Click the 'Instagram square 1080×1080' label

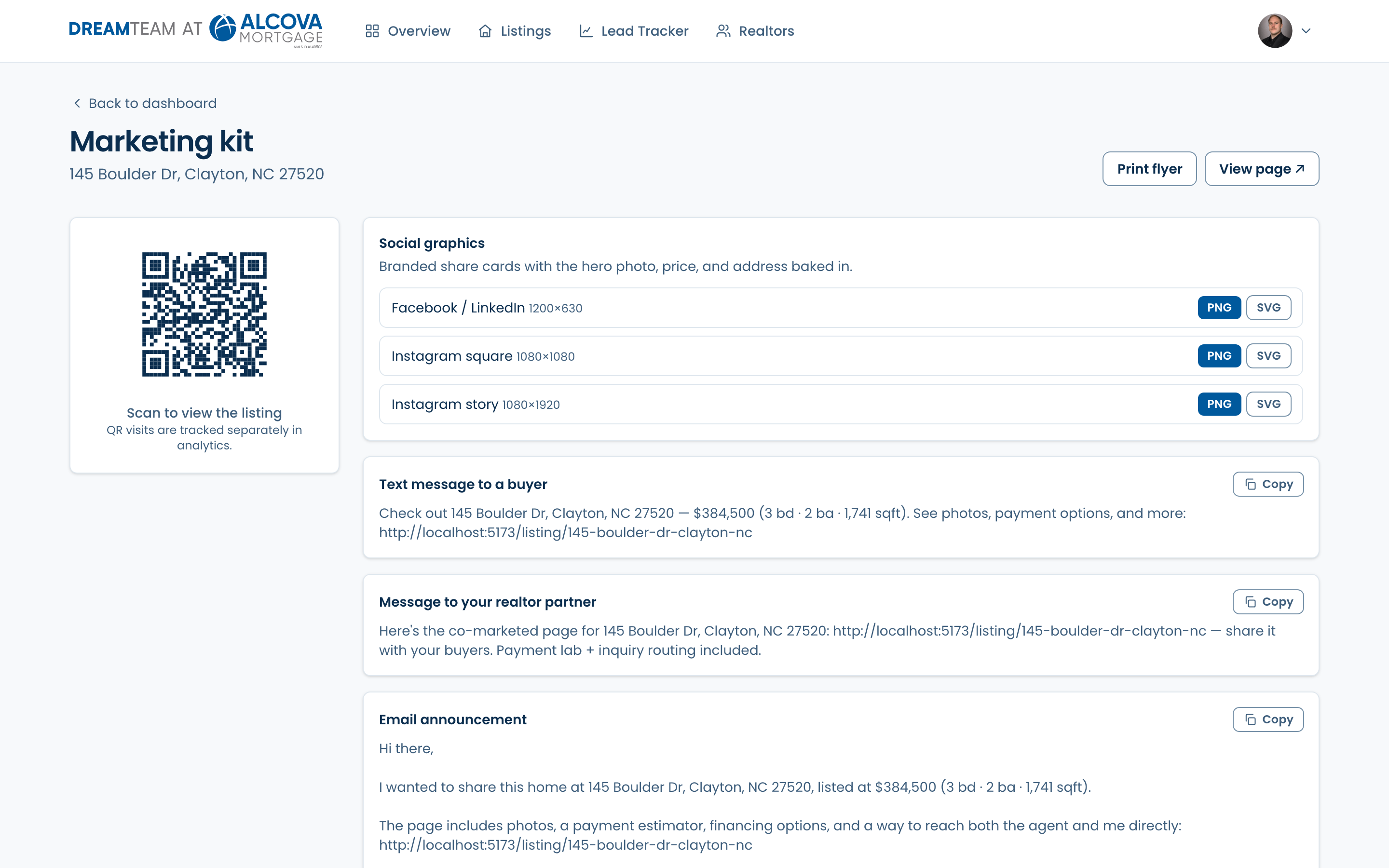click(483, 356)
